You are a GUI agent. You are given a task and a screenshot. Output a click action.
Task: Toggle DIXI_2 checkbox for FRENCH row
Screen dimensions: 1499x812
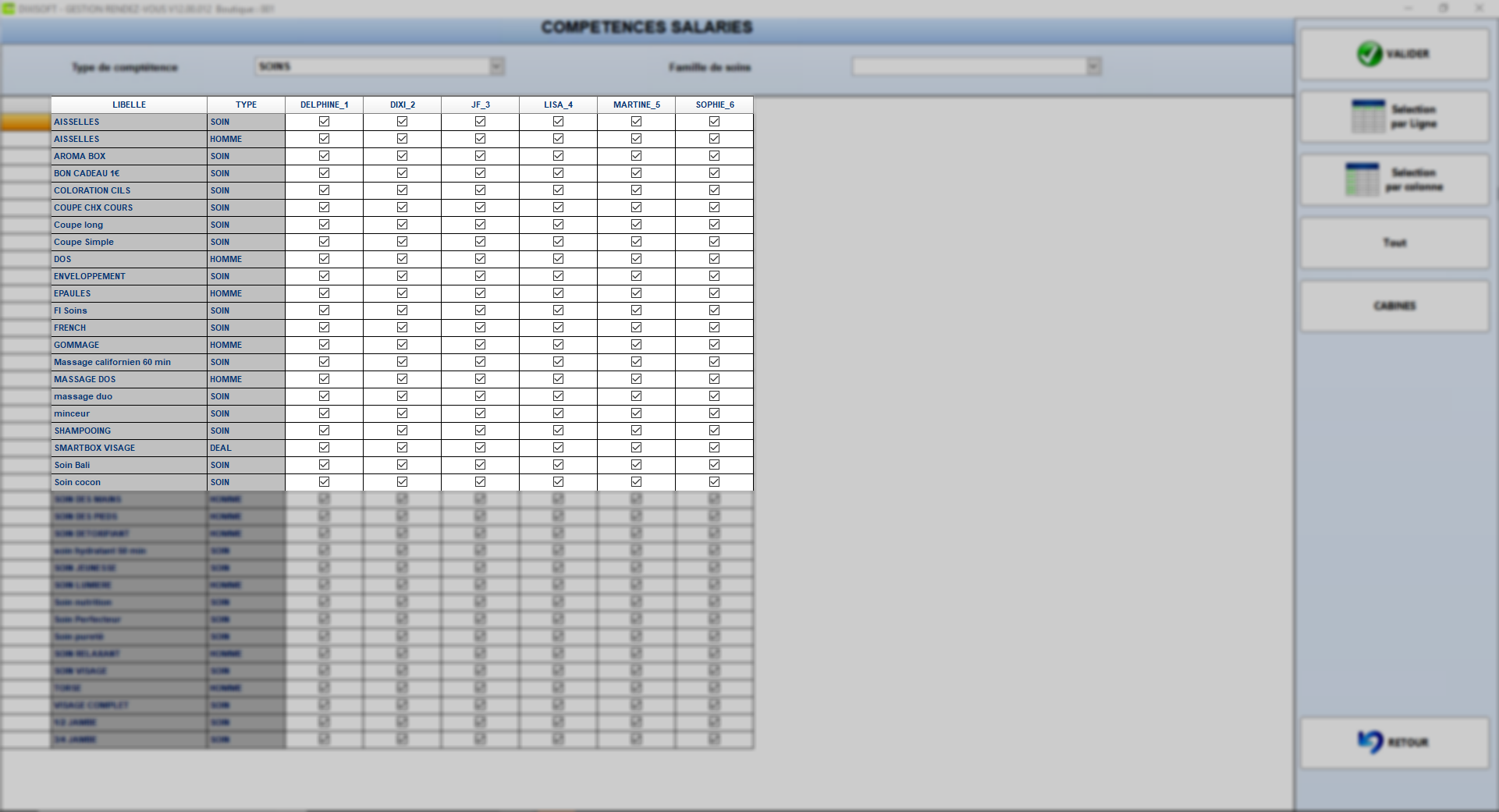(402, 328)
